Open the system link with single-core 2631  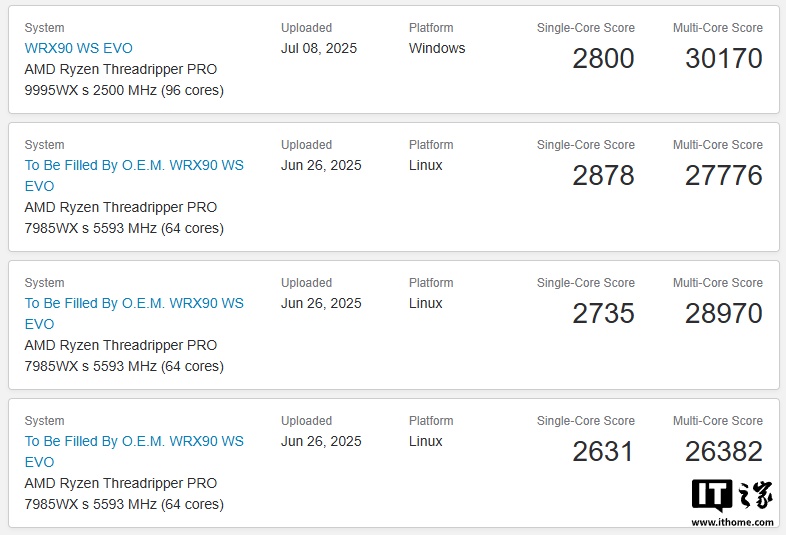tap(134, 451)
